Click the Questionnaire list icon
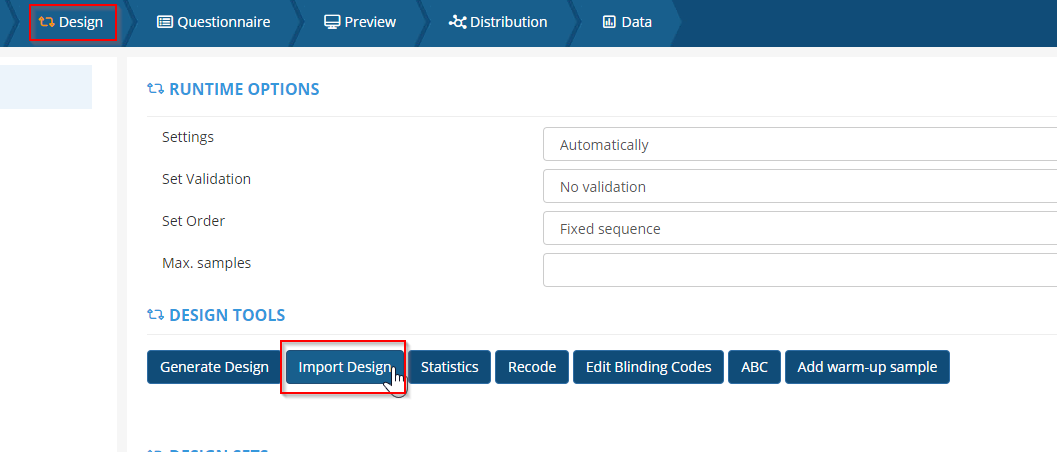The height and width of the screenshot is (452, 1057). click(165, 22)
